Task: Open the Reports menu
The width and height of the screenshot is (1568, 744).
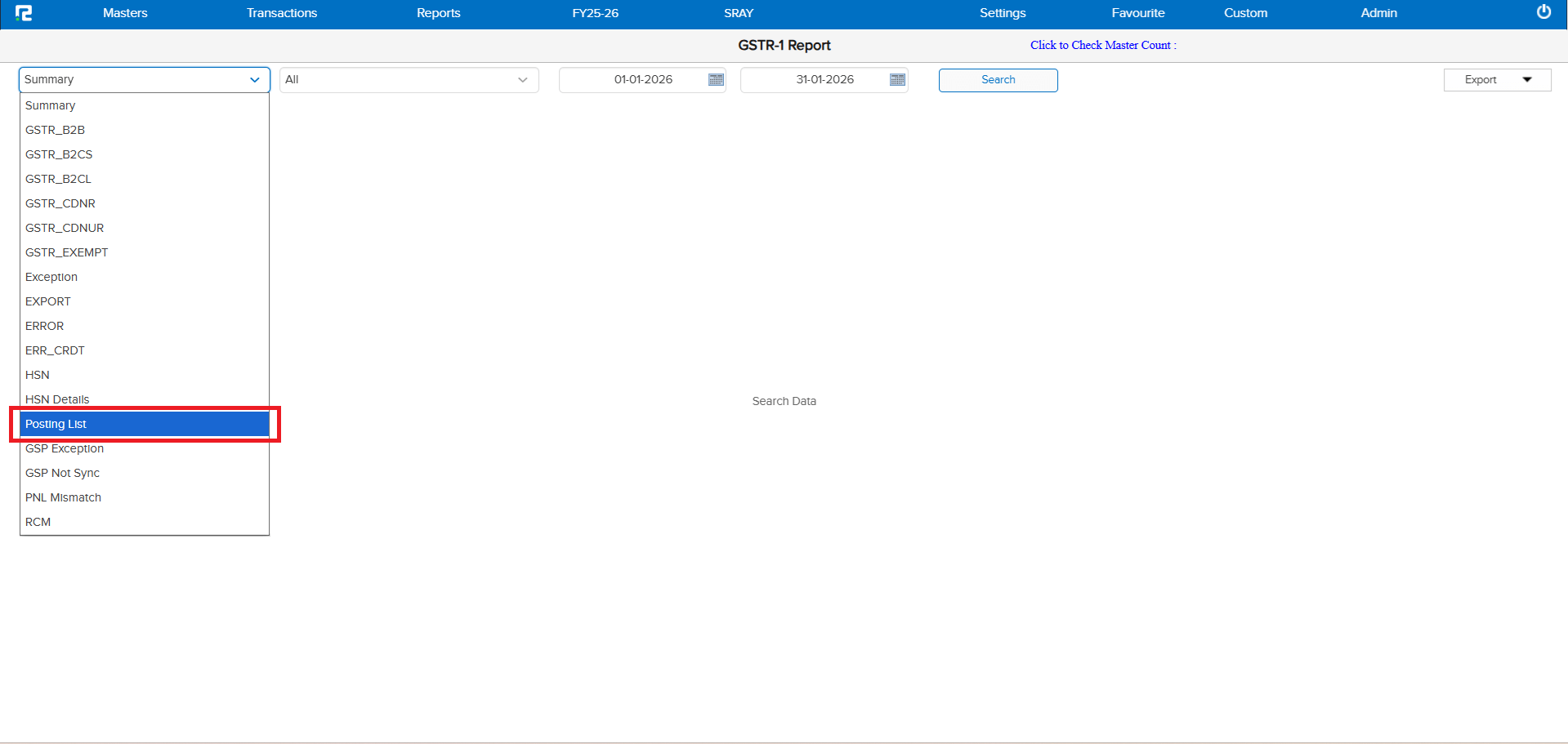Action: [x=438, y=13]
